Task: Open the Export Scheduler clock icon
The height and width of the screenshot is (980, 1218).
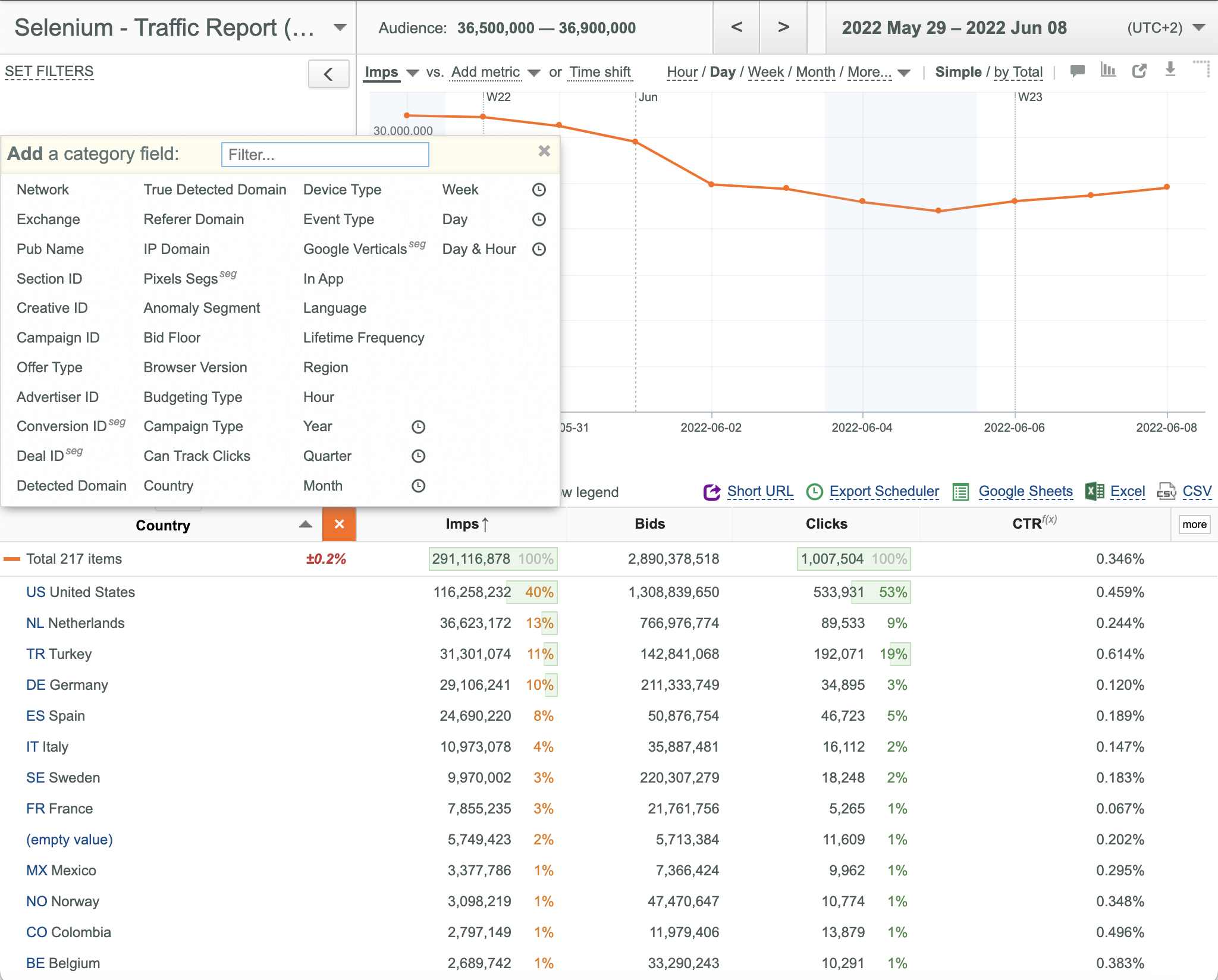Action: pos(814,492)
